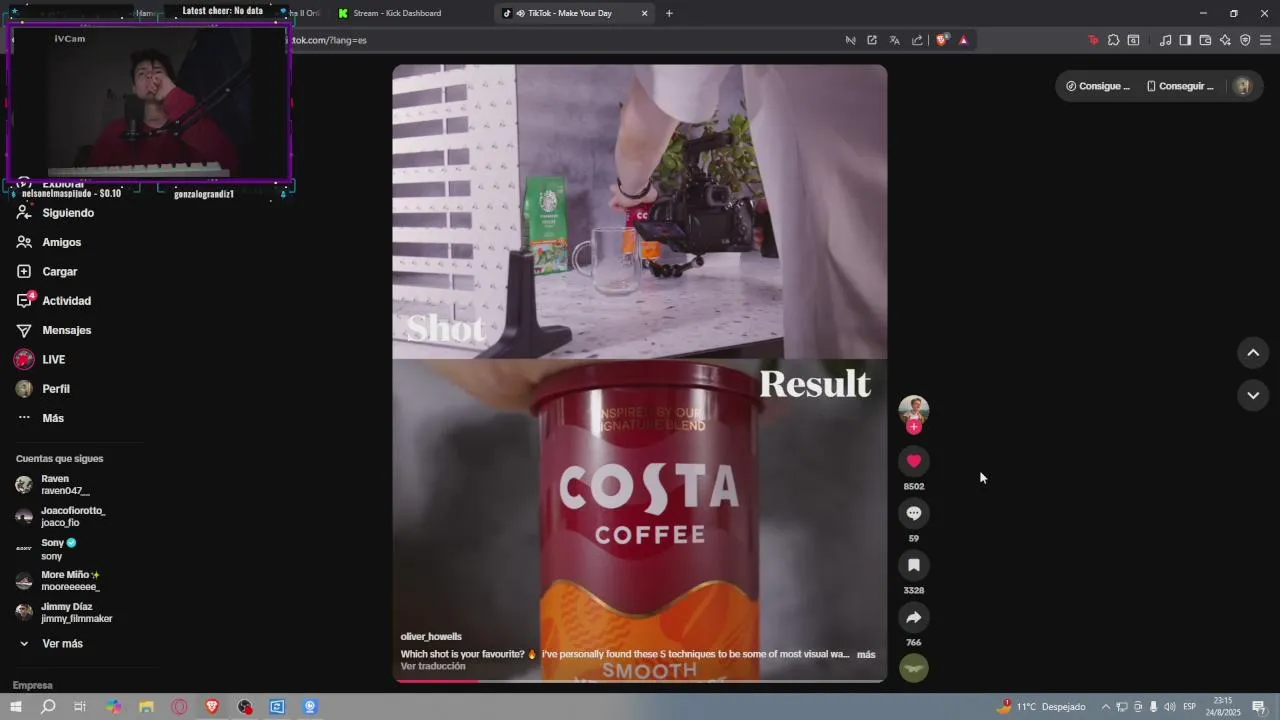This screenshot has width=1280, height=720.
Task: Toggle the browser sidebar panel icon
Action: coord(1185,40)
